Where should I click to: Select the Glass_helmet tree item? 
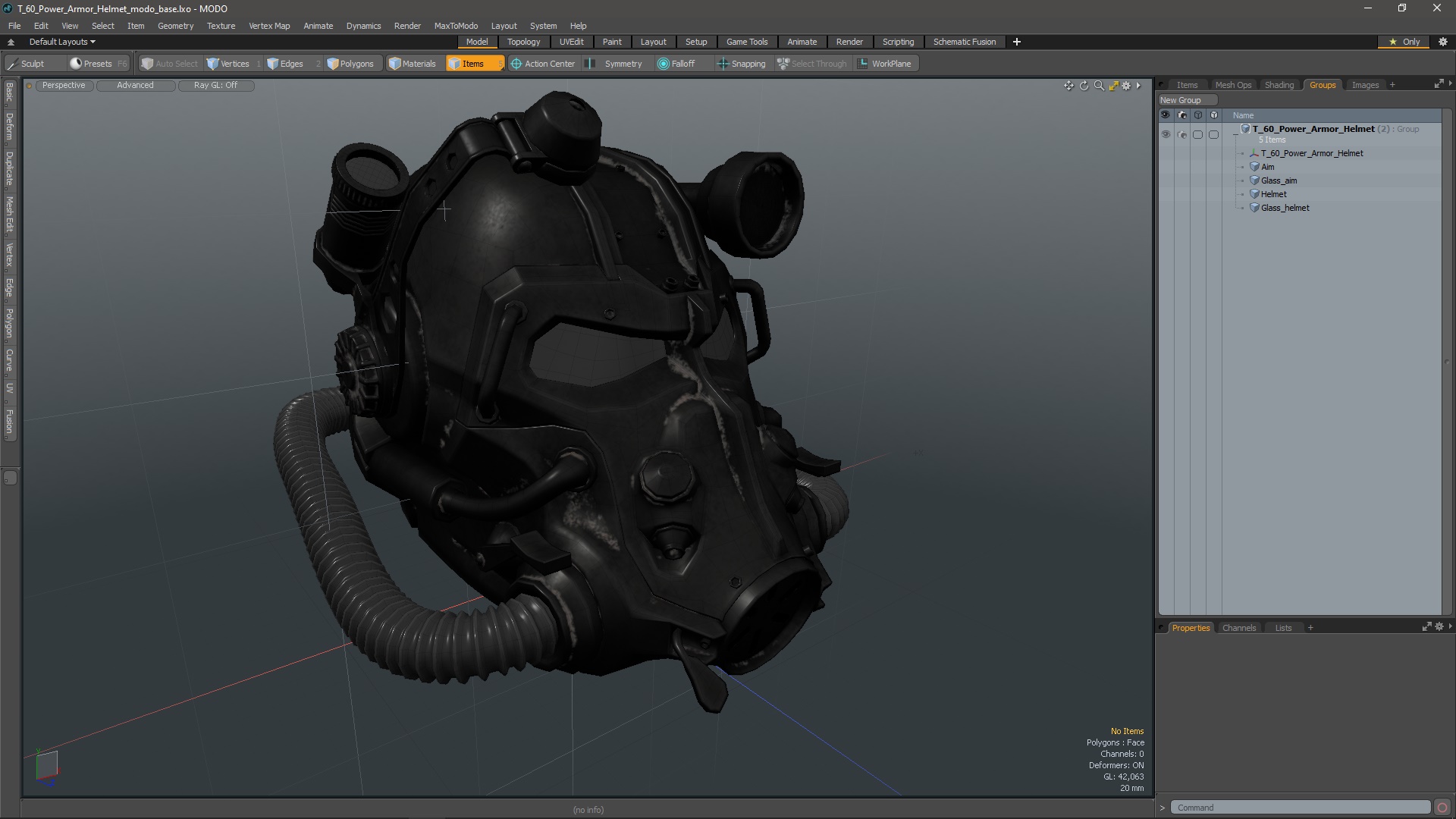tap(1285, 208)
